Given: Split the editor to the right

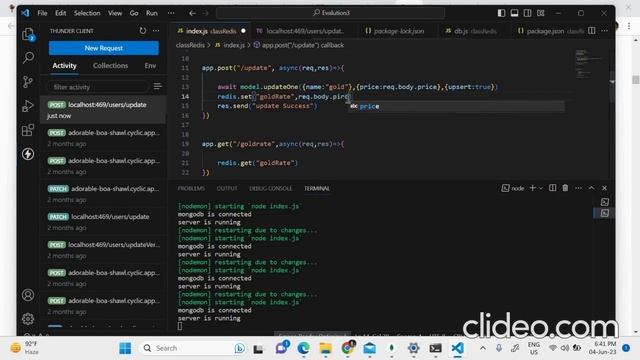Looking at the screenshot, I should click(591, 31).
